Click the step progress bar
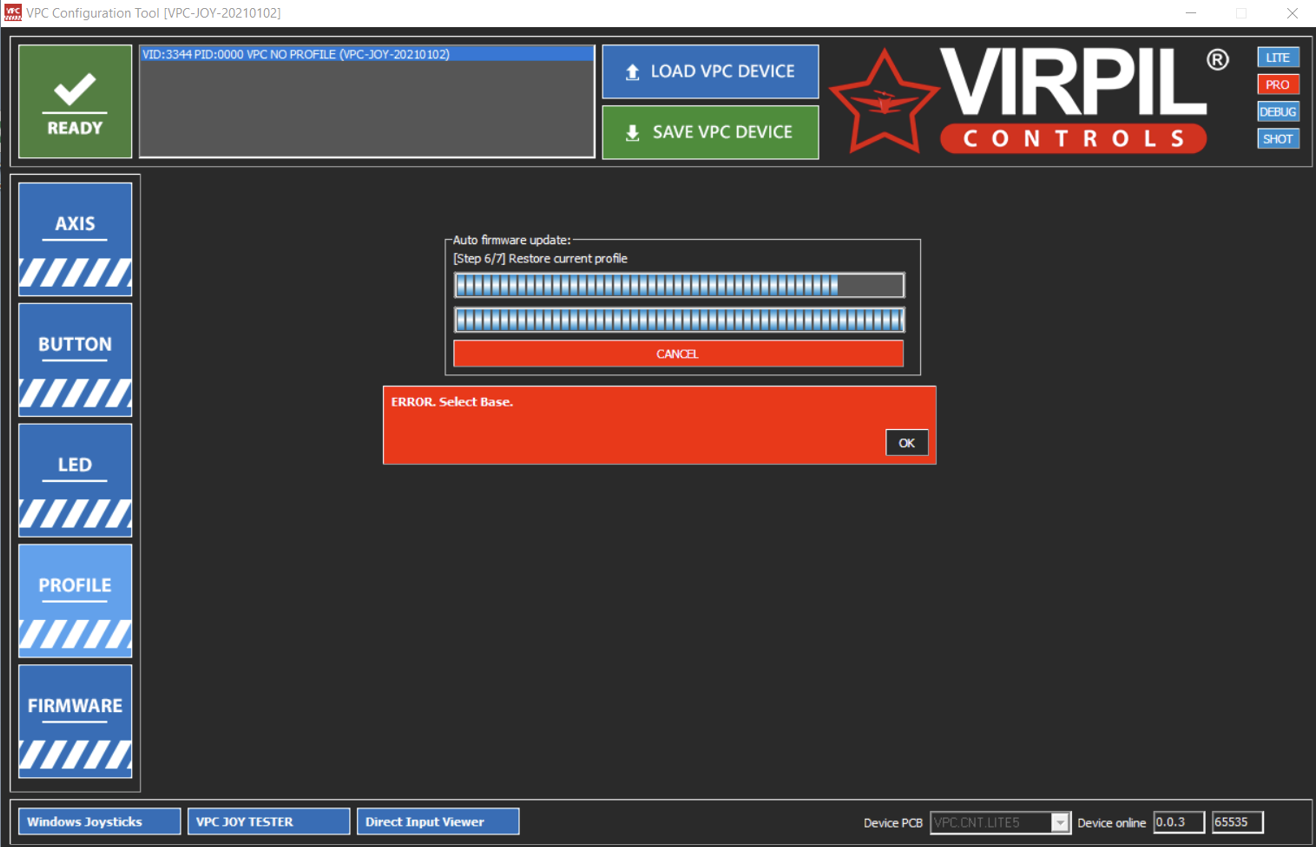 tap(679, 285)
